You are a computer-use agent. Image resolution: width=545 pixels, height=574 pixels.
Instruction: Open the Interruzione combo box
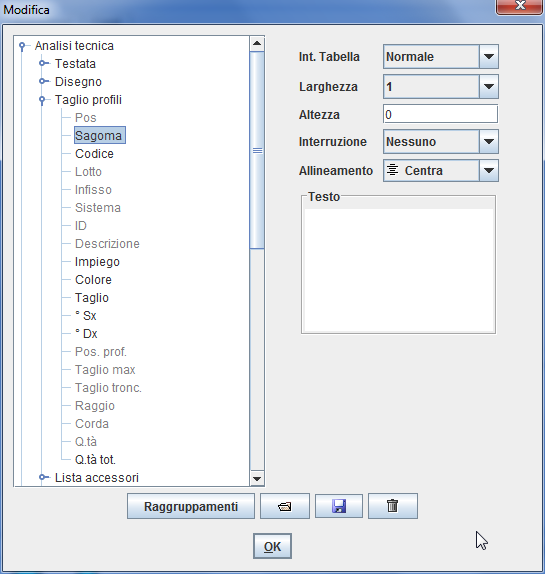[441, 142]
